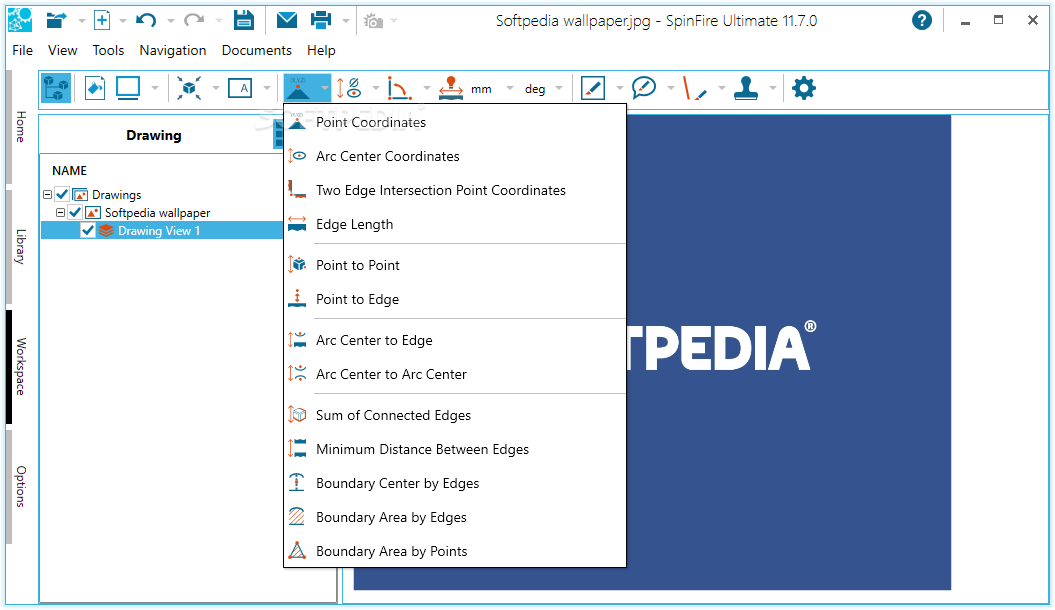Click the SpinFire application logo icon
This screenshot has width=1055, height=610.
20,20
